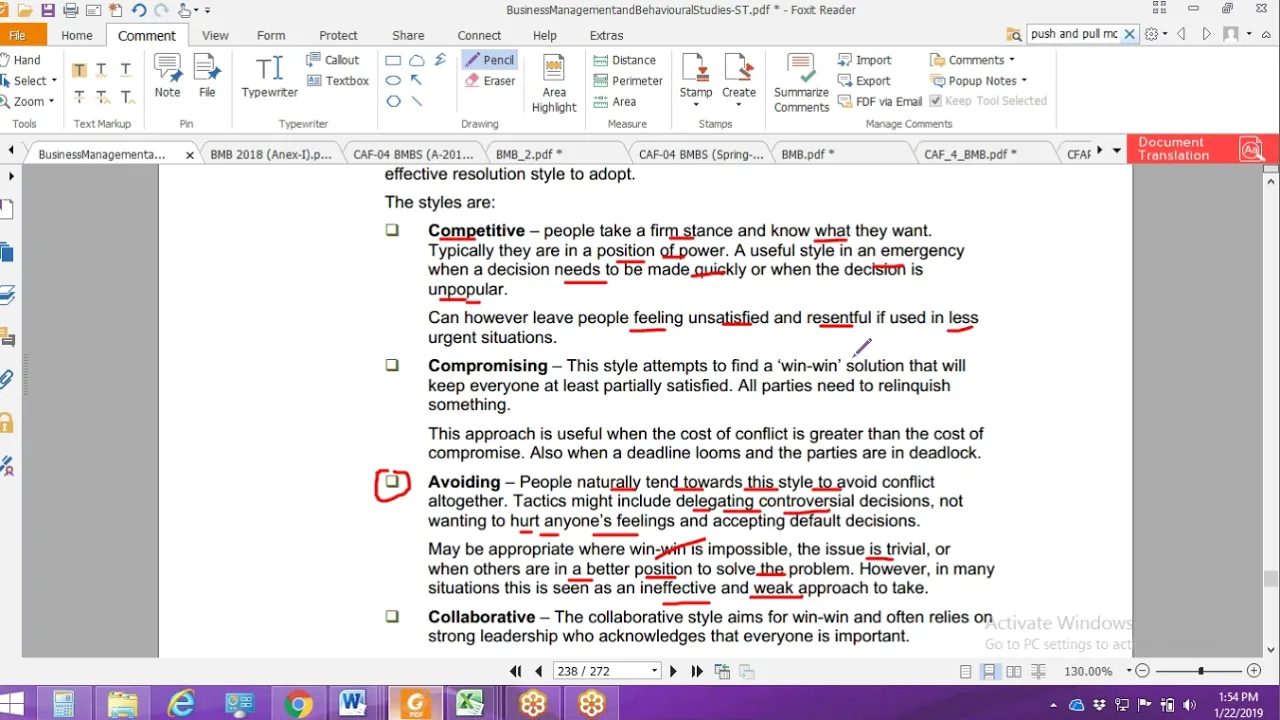Open Microsoft Word from the taskbar
This screenshot has height=720, width=1280.
(x=353, y=704)
